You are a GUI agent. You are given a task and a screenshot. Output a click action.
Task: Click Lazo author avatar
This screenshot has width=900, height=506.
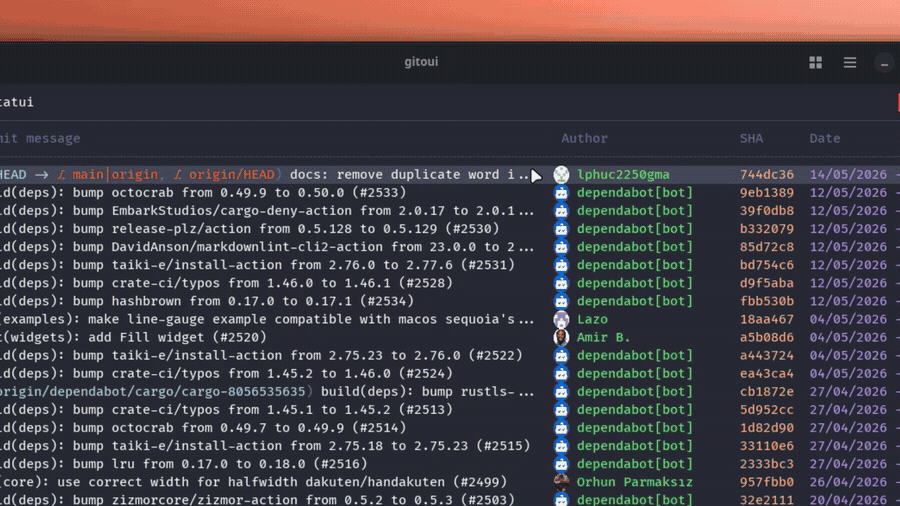561,319
